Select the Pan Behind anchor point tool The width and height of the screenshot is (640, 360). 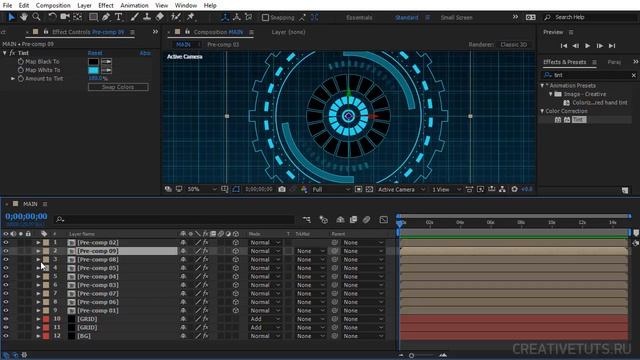tap(78, 17)
